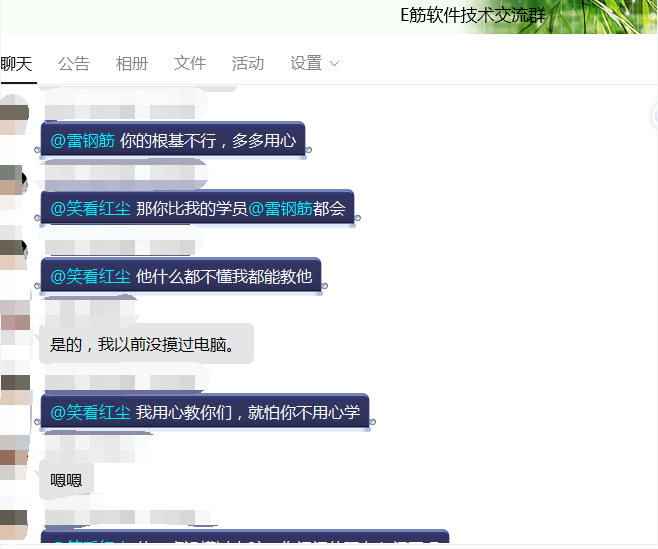Click avatar of '是的，我以前没摸过电脑' sender

[14, 321]
